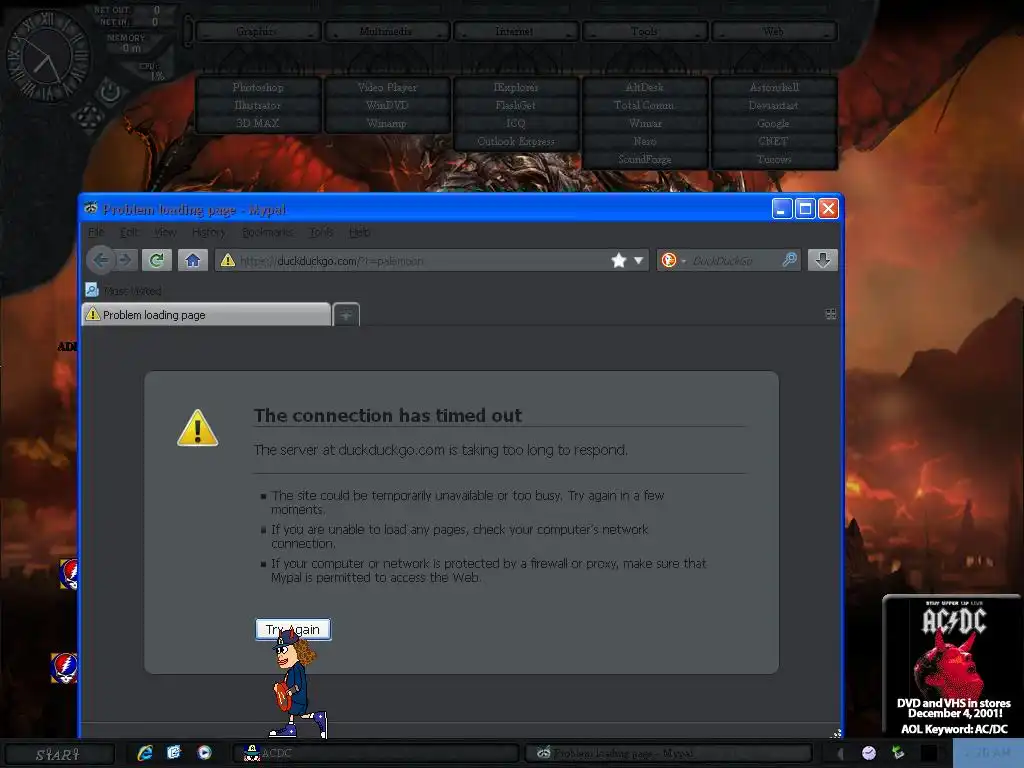Open SoundForge from the Tools list
The width and height of the screenshot is (1024, 768).
pyautogui.click(x=644, y=159)
